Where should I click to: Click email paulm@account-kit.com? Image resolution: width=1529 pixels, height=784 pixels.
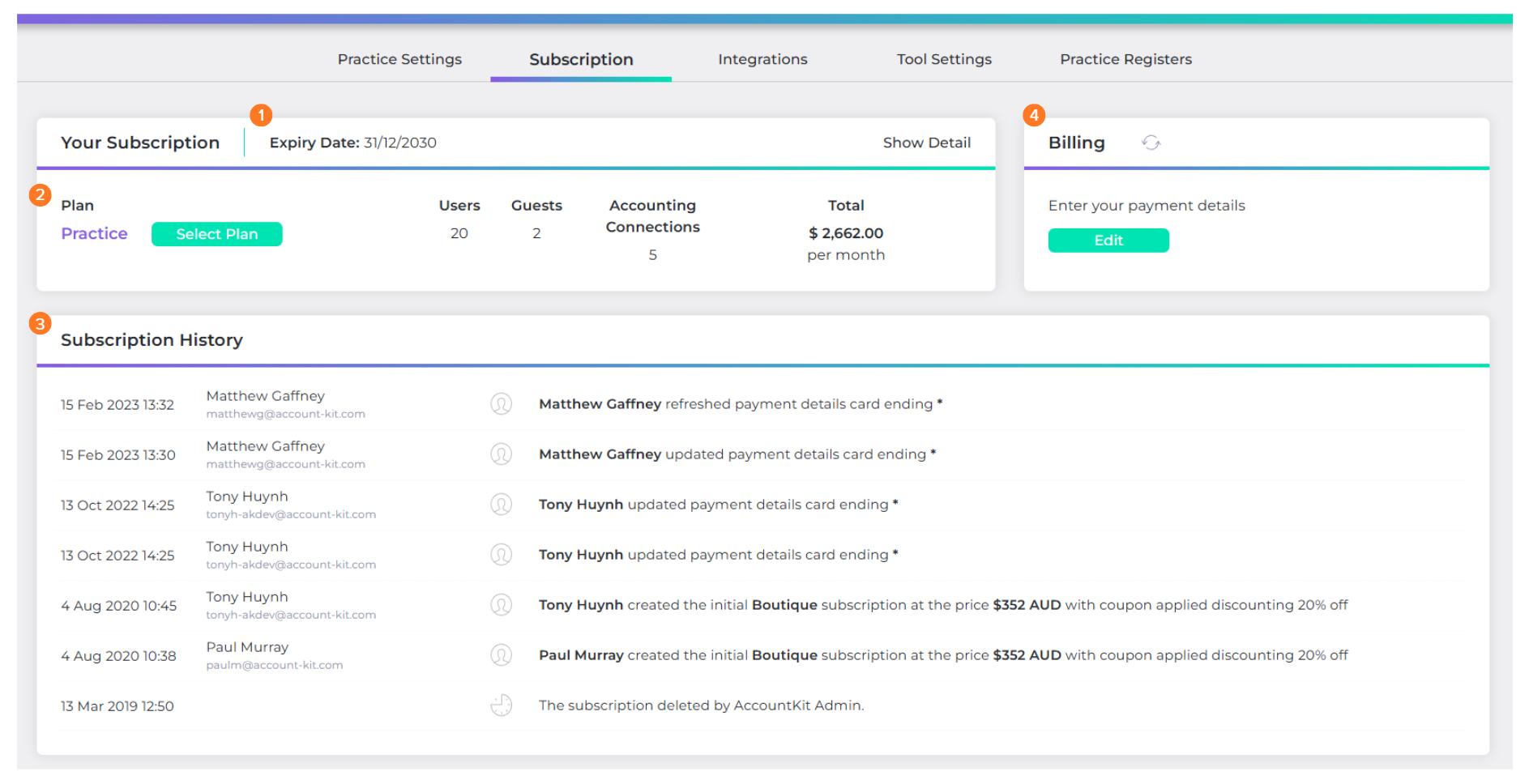[x=274, y=665]
